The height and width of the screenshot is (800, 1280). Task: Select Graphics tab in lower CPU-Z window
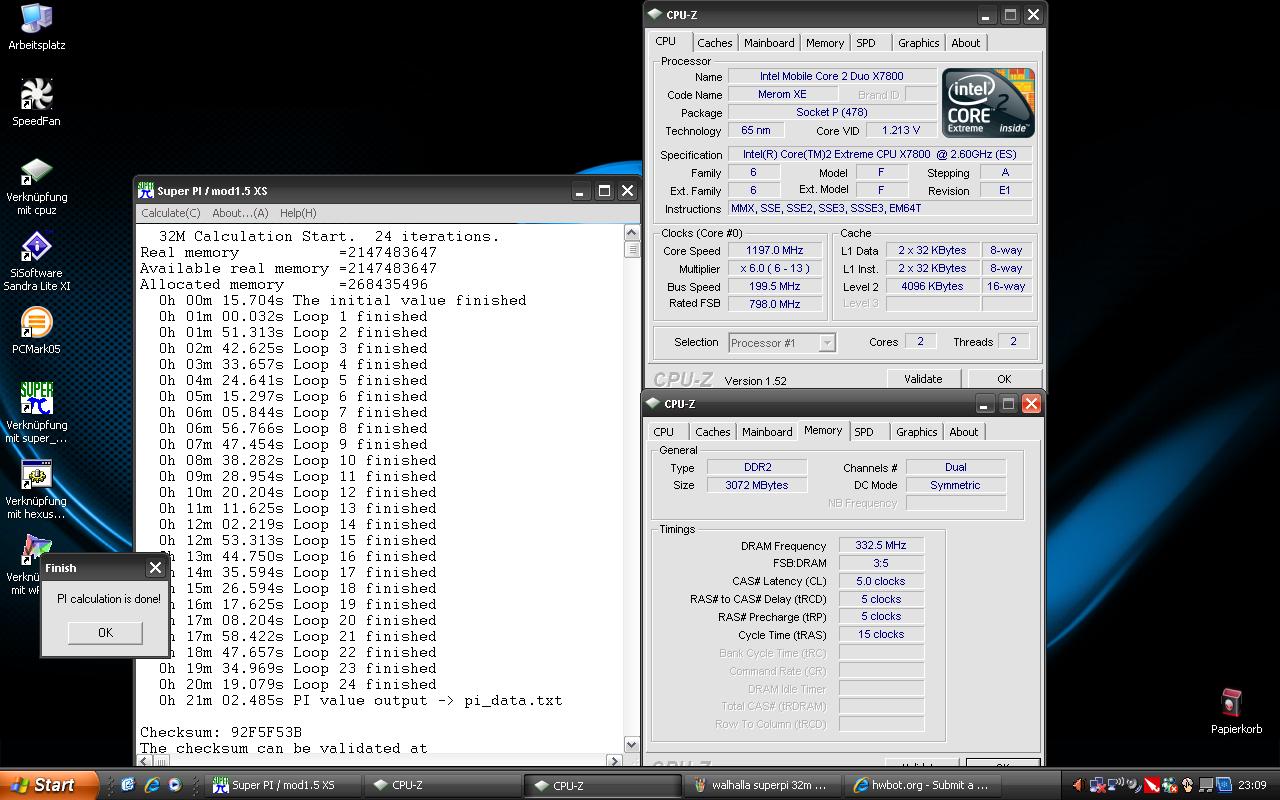coord(917,432)
